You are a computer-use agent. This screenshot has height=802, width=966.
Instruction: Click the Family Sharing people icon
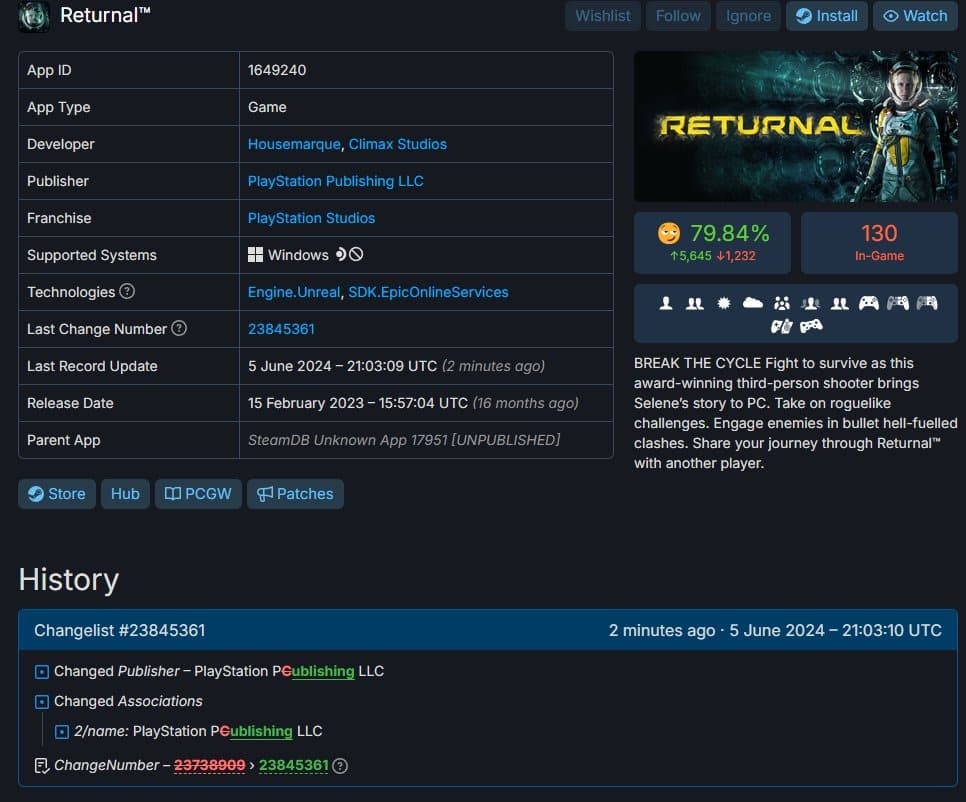[x=782, y=303]
